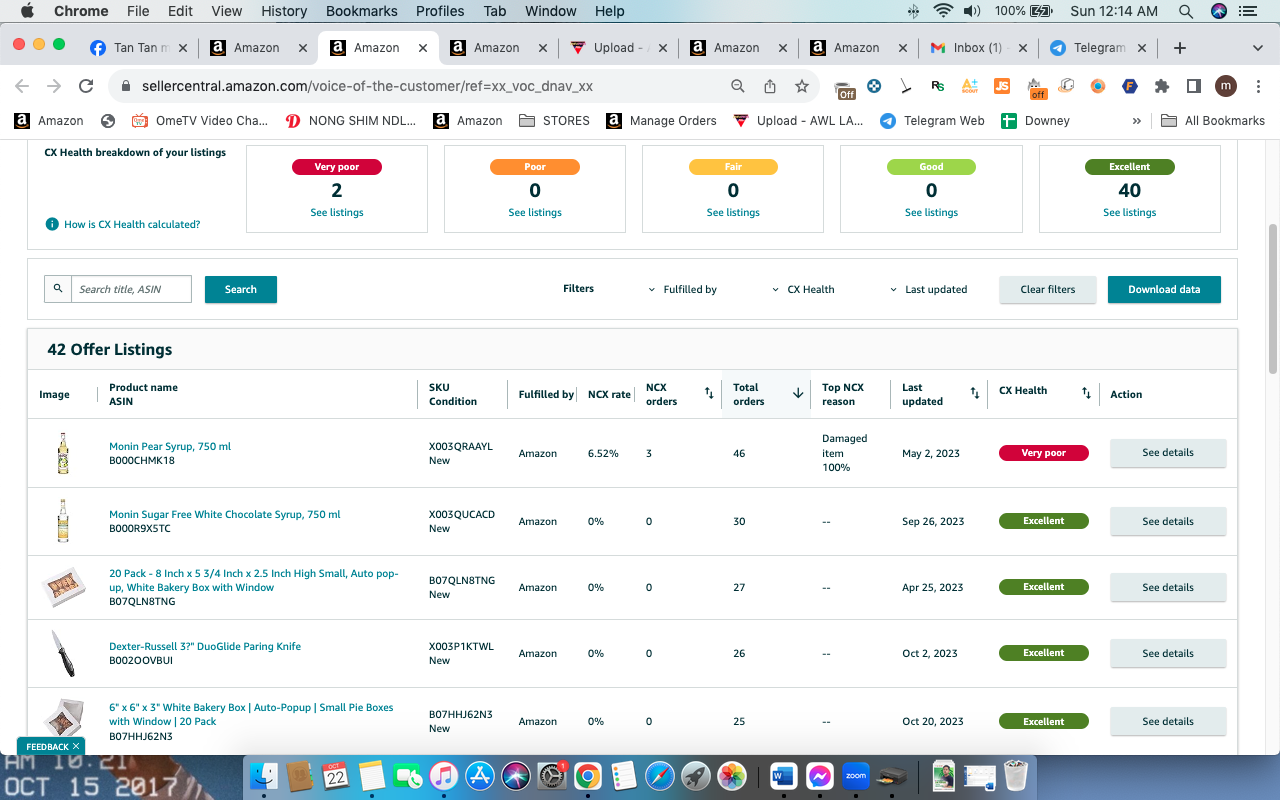Open the Chrome profile avatar
This screenshot has width=1280, height=800.
1226,86
